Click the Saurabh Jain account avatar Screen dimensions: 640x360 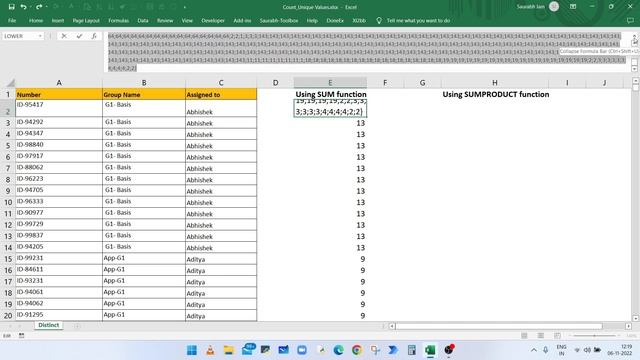click(554, 7)
